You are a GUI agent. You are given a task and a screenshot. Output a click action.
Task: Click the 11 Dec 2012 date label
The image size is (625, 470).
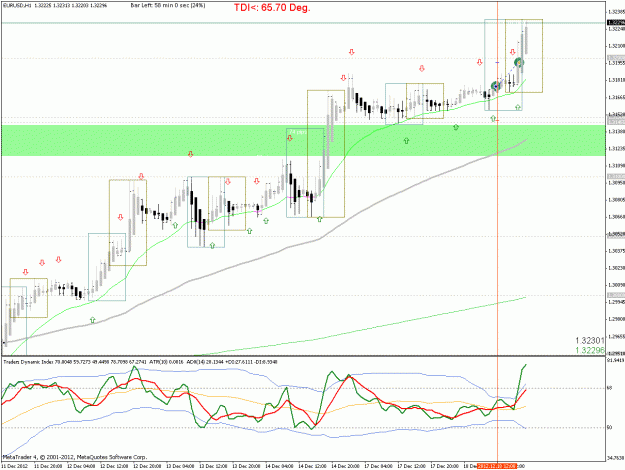tap(15, 466)
